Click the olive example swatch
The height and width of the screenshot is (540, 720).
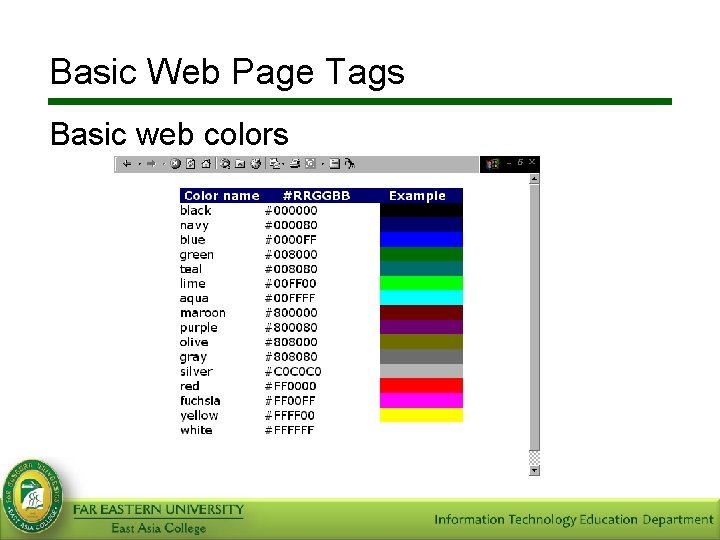421,342
